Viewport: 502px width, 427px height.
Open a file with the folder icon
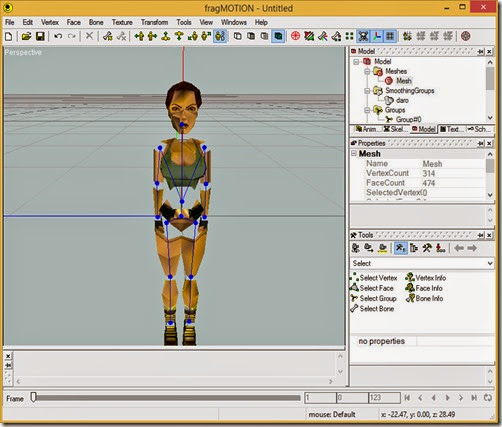tap(26, 36)
